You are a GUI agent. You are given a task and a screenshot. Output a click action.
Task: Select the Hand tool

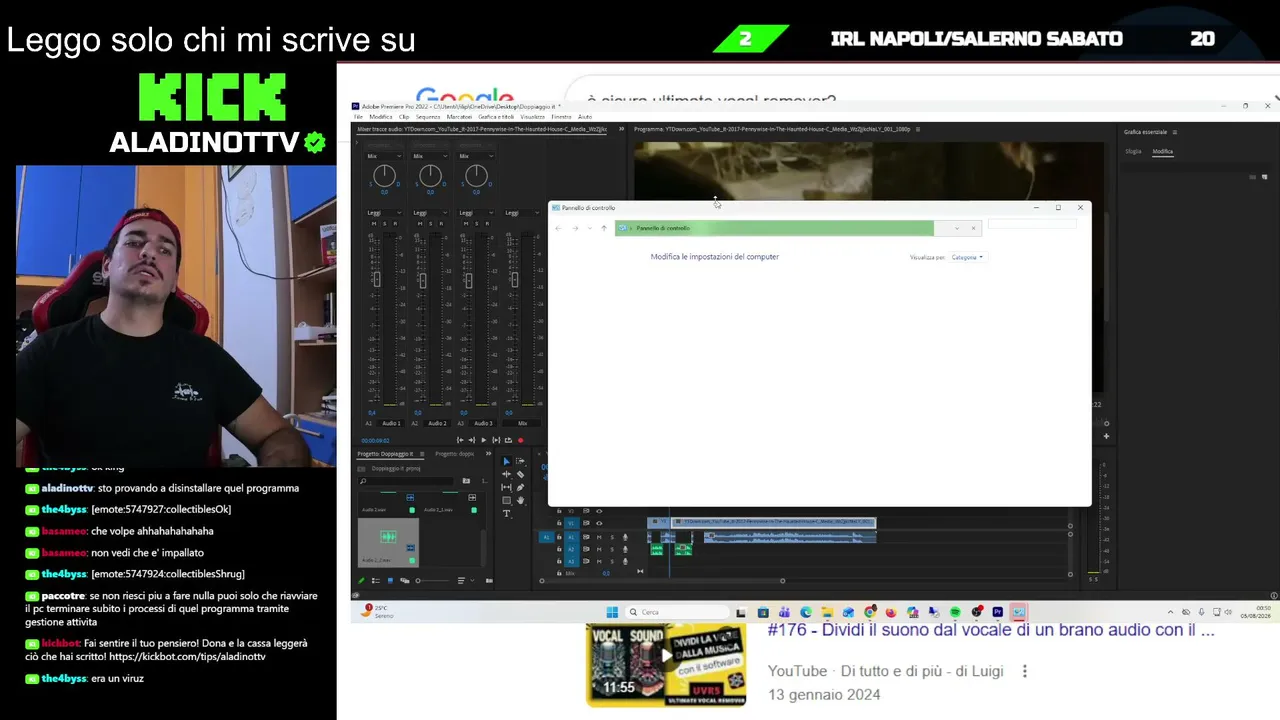(520, 500)
